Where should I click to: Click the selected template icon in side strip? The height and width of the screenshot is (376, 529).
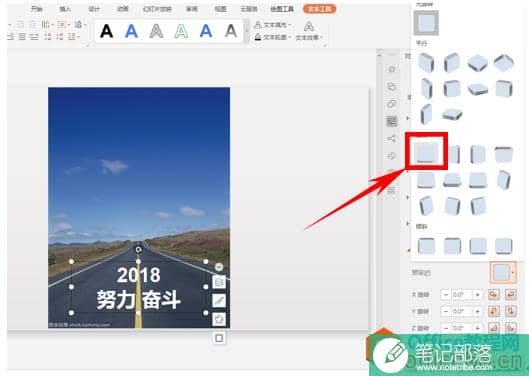pyautogui.click(x=392, y=121)
